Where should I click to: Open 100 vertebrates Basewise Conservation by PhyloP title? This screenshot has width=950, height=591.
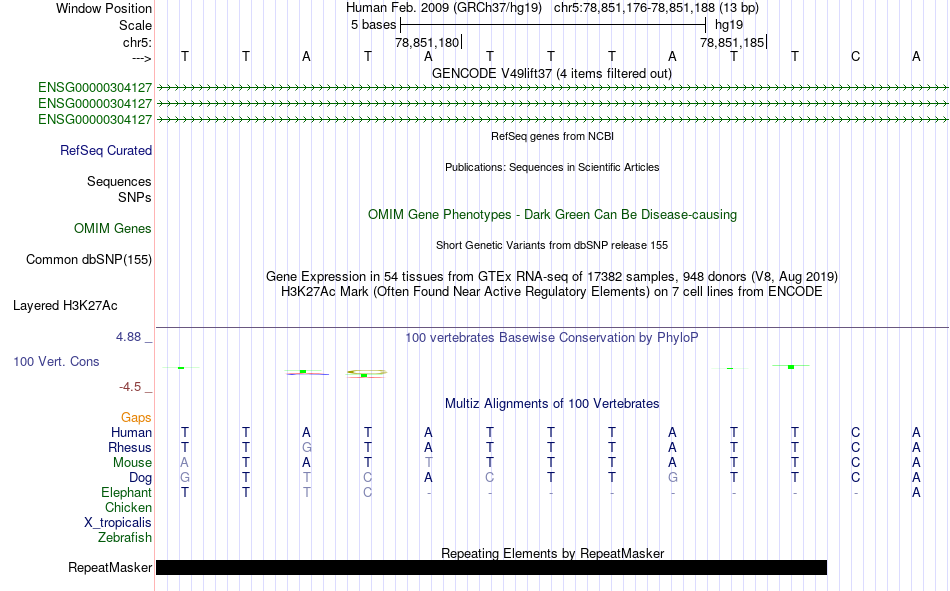tap(551, 338)
